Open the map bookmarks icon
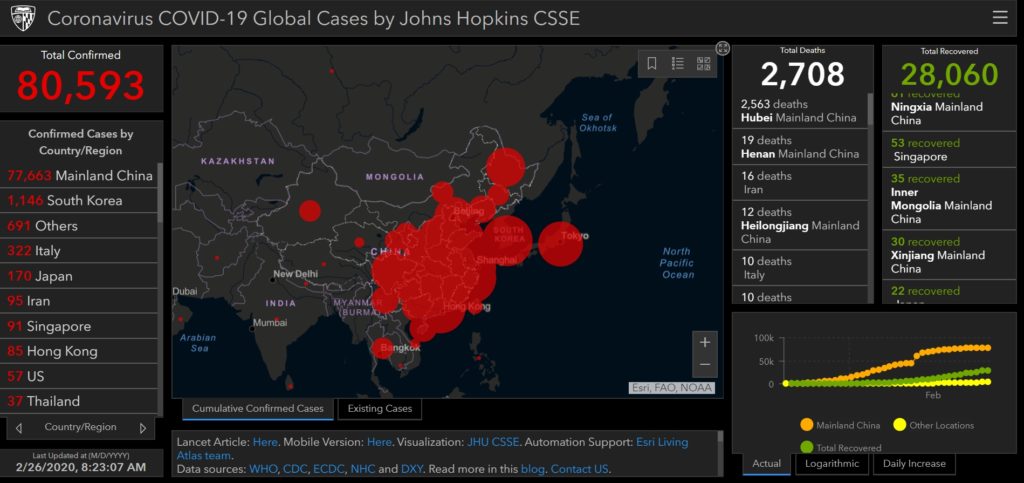The width and height of the screenshot is (1024, 483). point(652,63)
